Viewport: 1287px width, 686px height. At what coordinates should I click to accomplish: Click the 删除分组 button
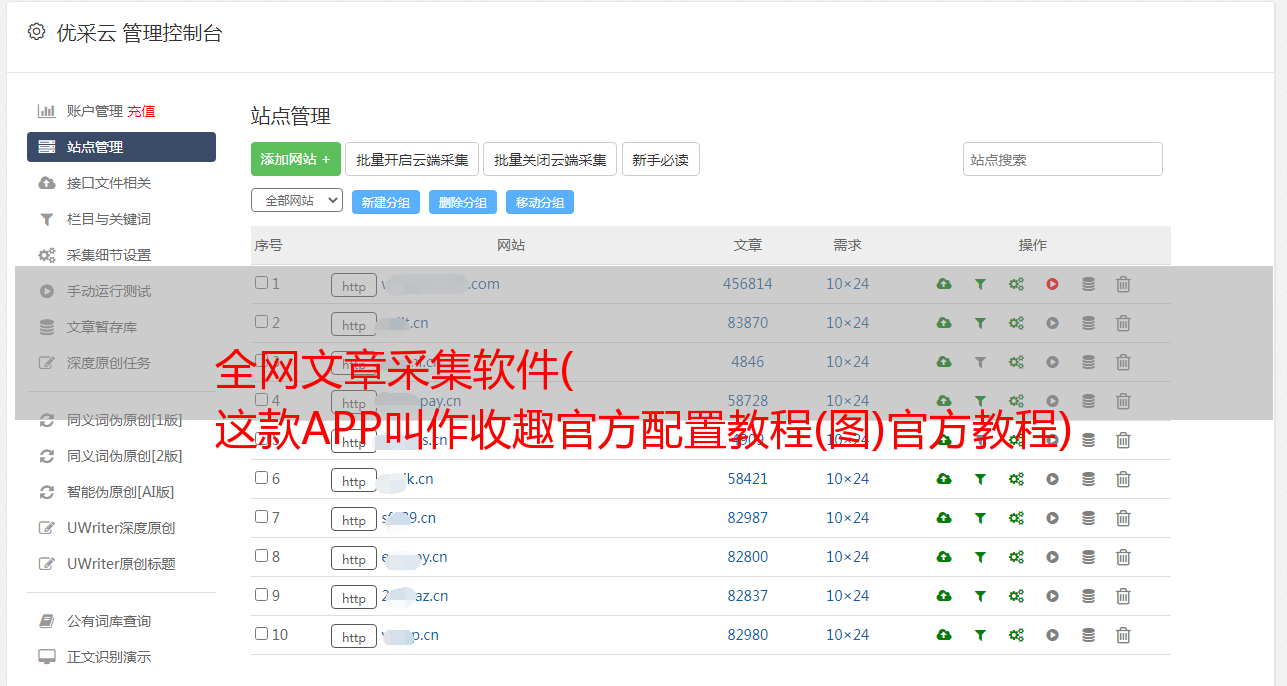click(x=463, y=202)
